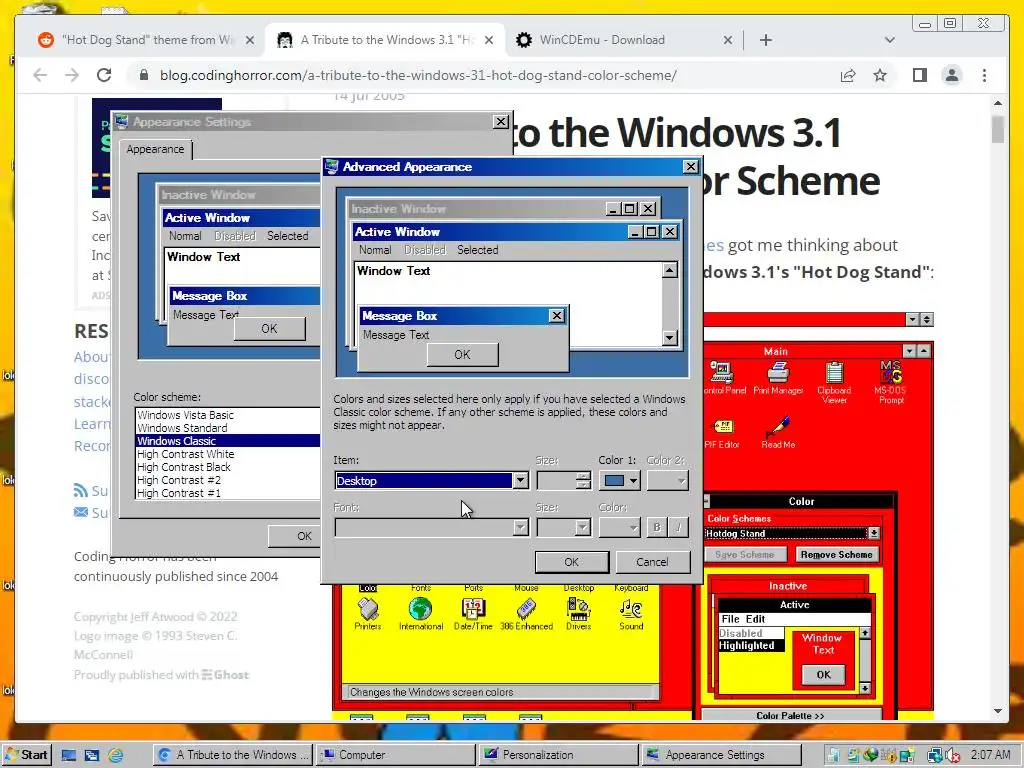Click the volume icon in system tray
This screenshot has width=1024, height=768.
(952, 756)
